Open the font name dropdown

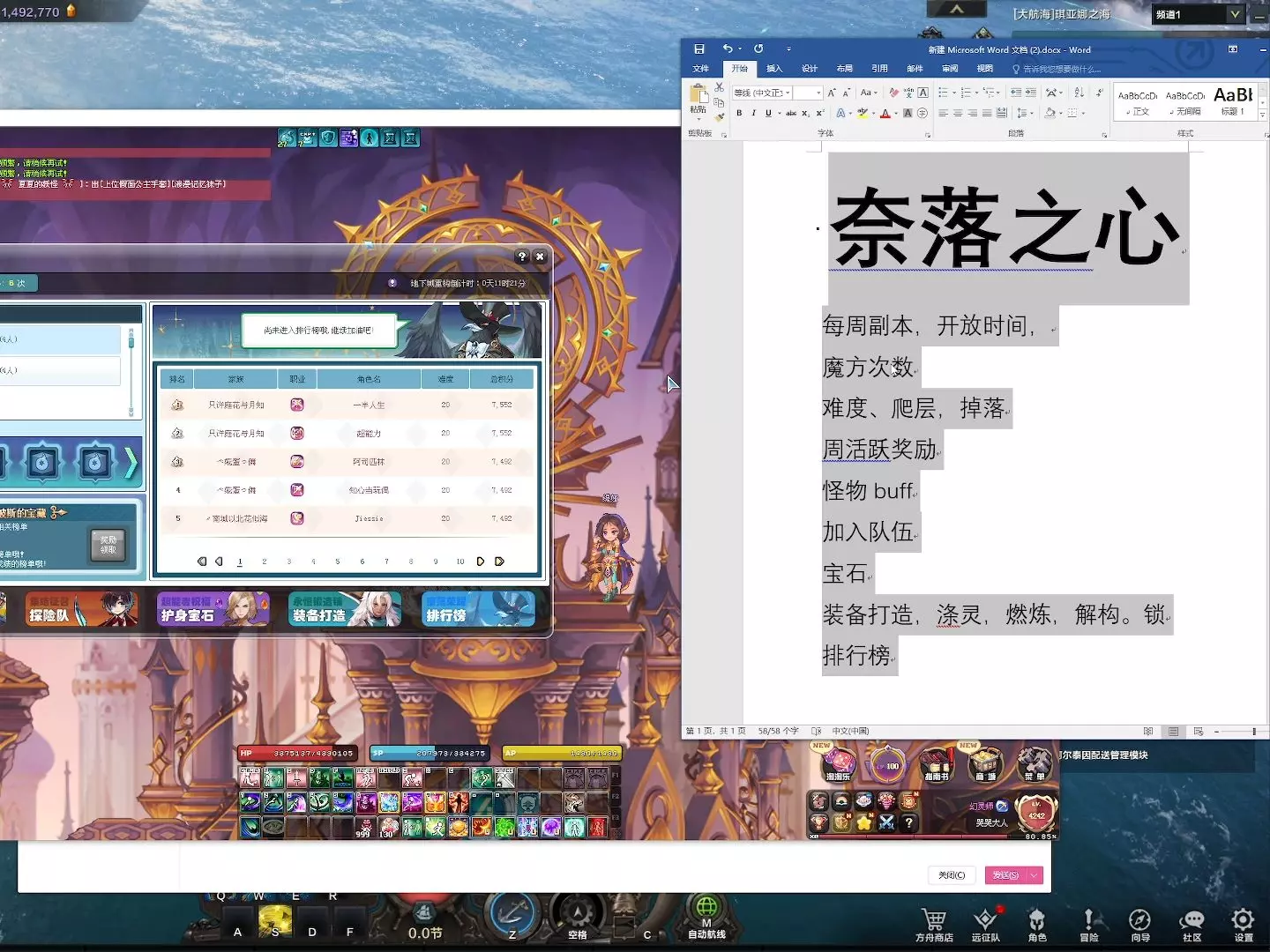788,93
